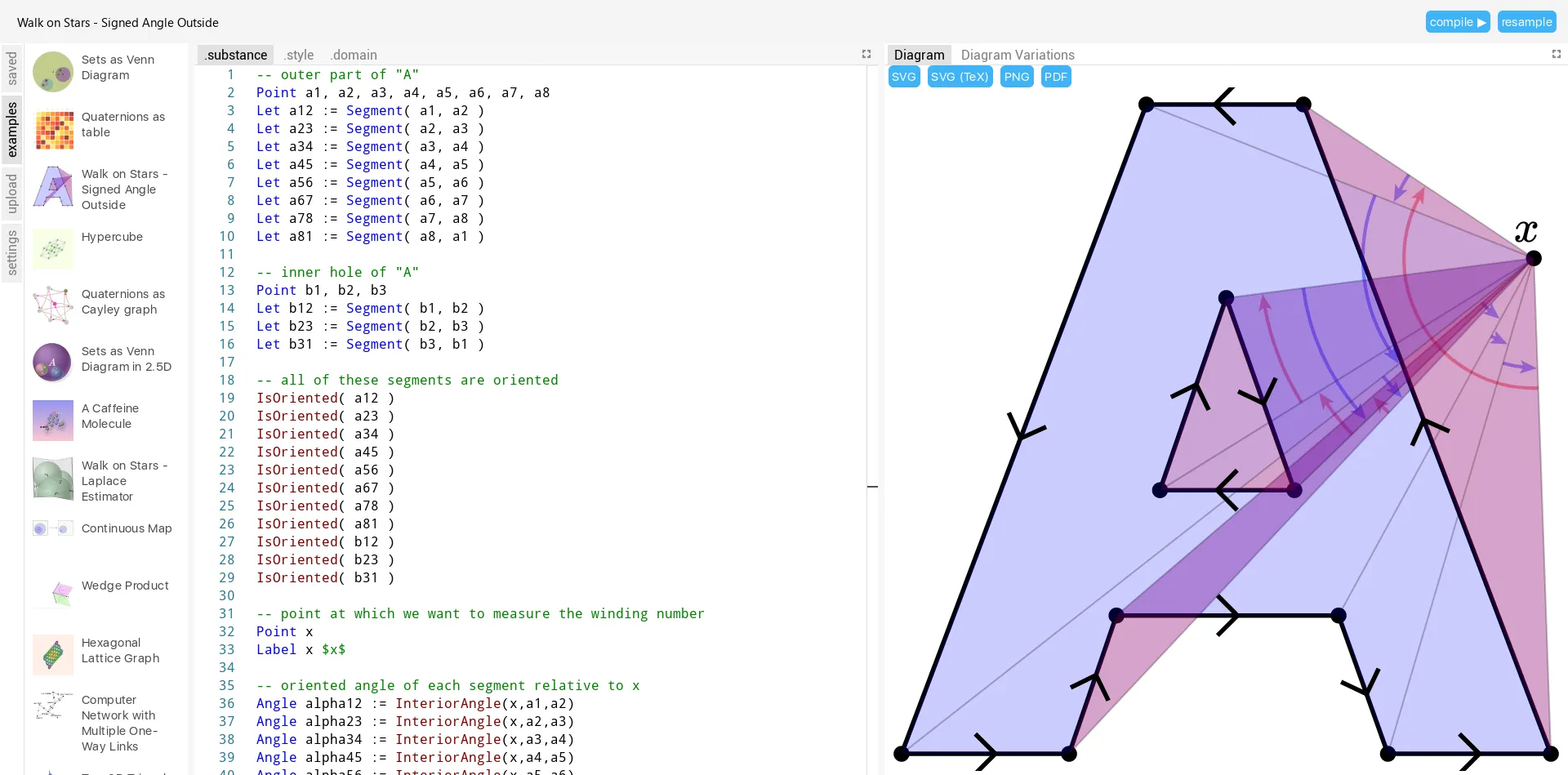Open the A Caffeine Molecule example
1568x775 pixels.
[110, 416]
